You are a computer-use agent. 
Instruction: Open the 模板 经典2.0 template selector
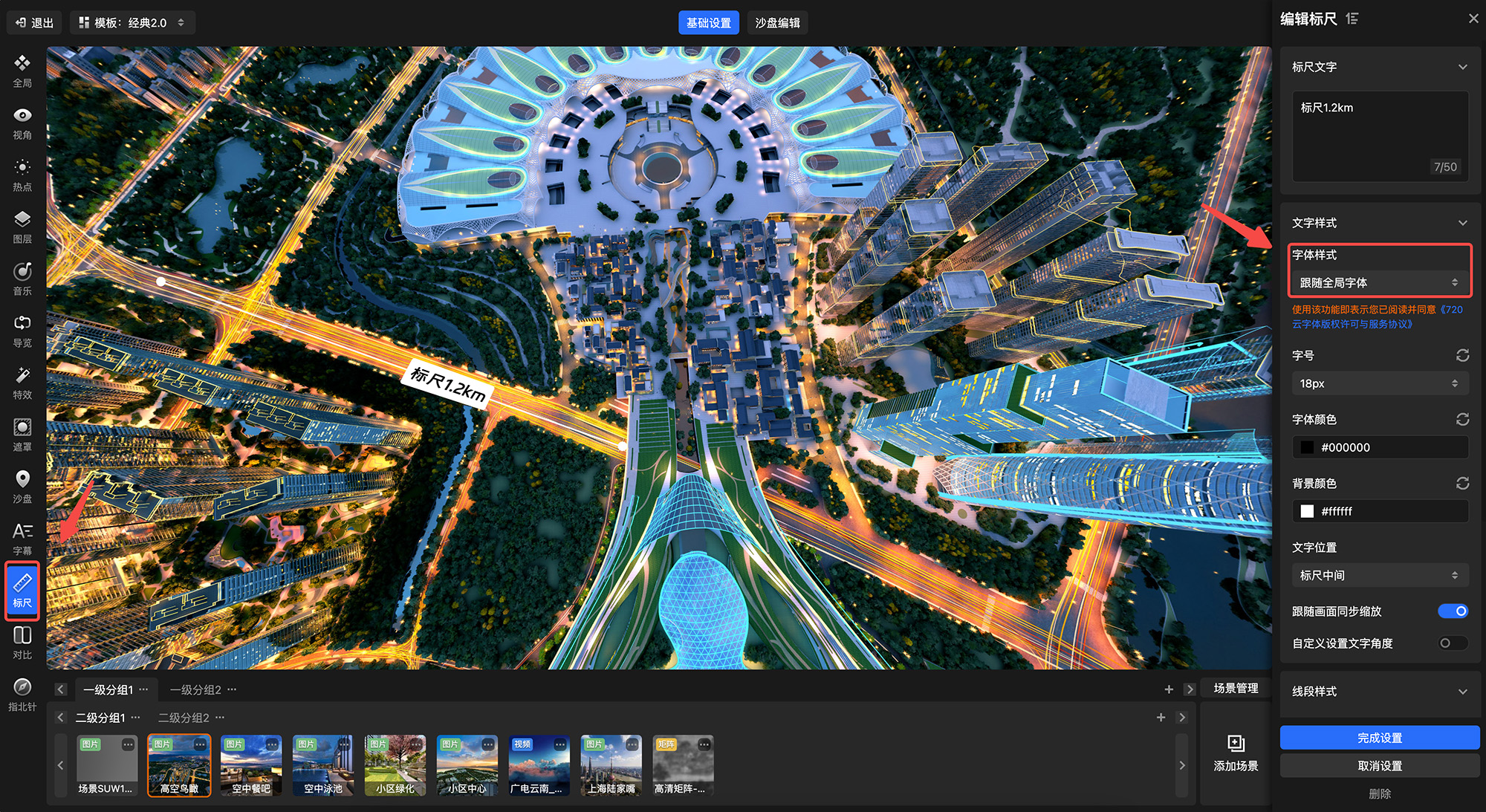132,23
